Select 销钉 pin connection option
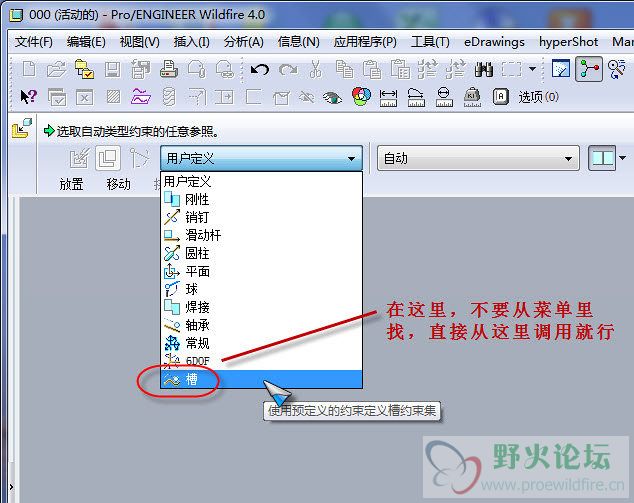 click(x=261, y=217)
